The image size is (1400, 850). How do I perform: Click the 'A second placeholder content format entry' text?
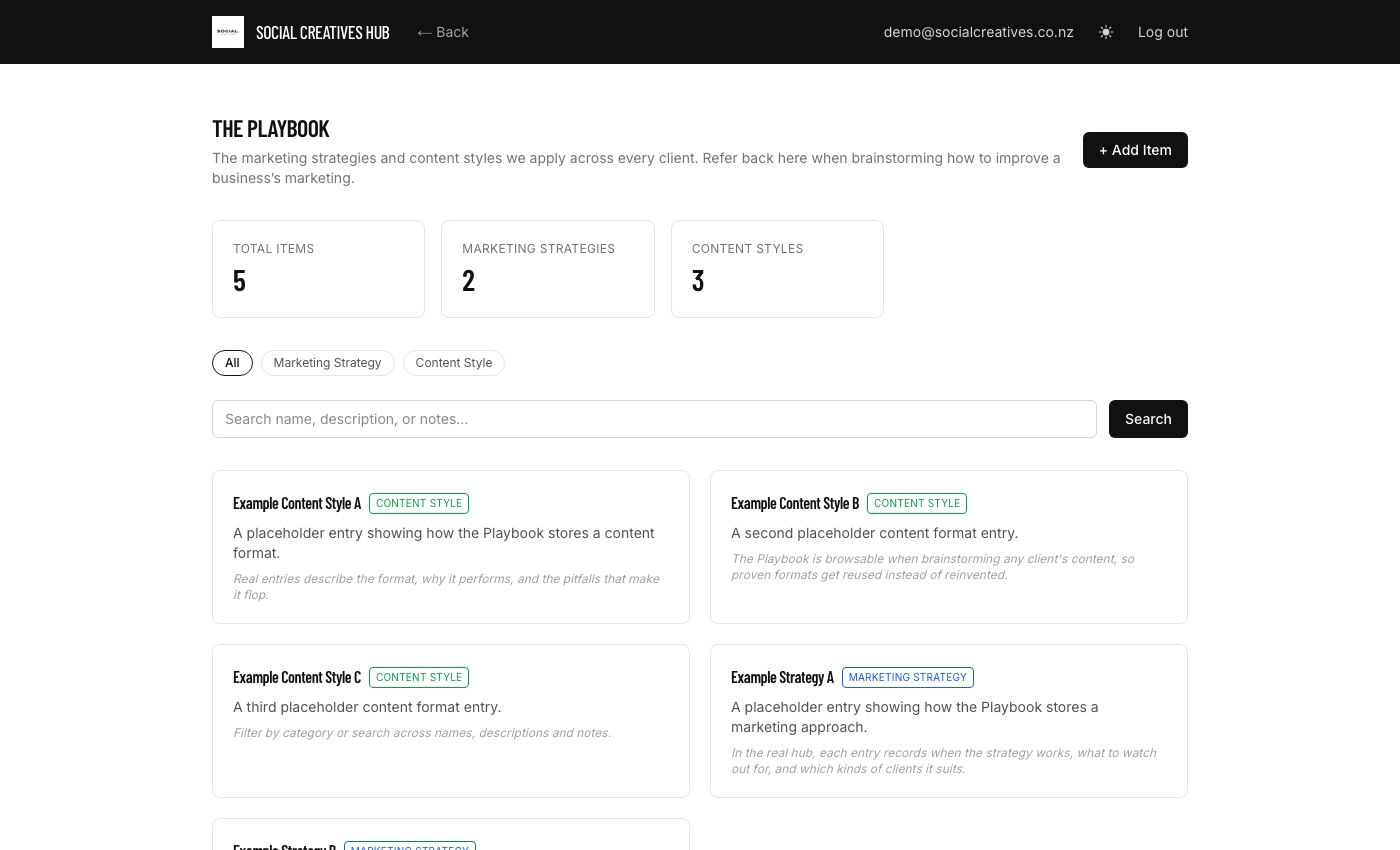874,533
